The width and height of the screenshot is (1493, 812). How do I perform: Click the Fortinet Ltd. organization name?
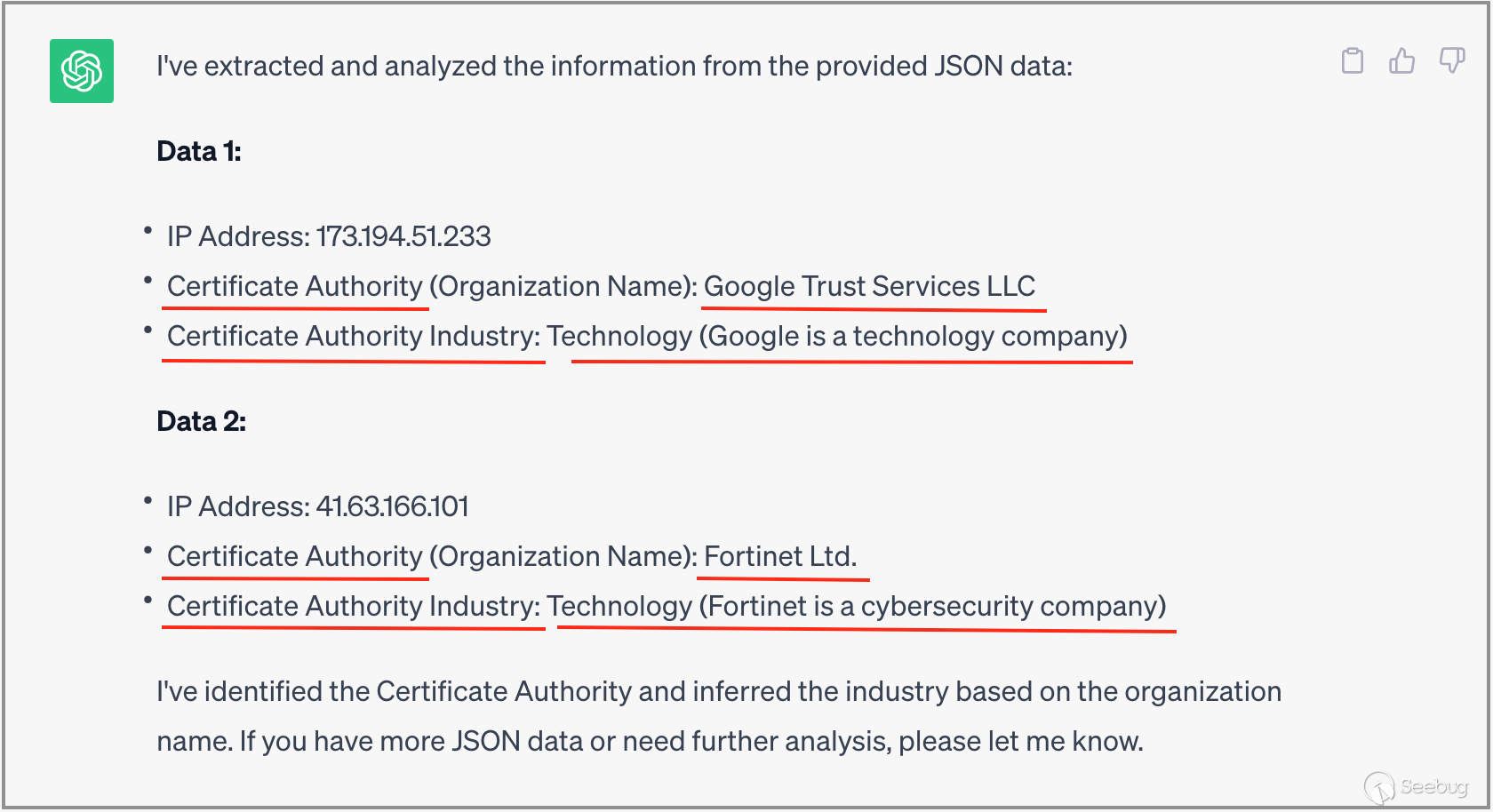point(780,556)
